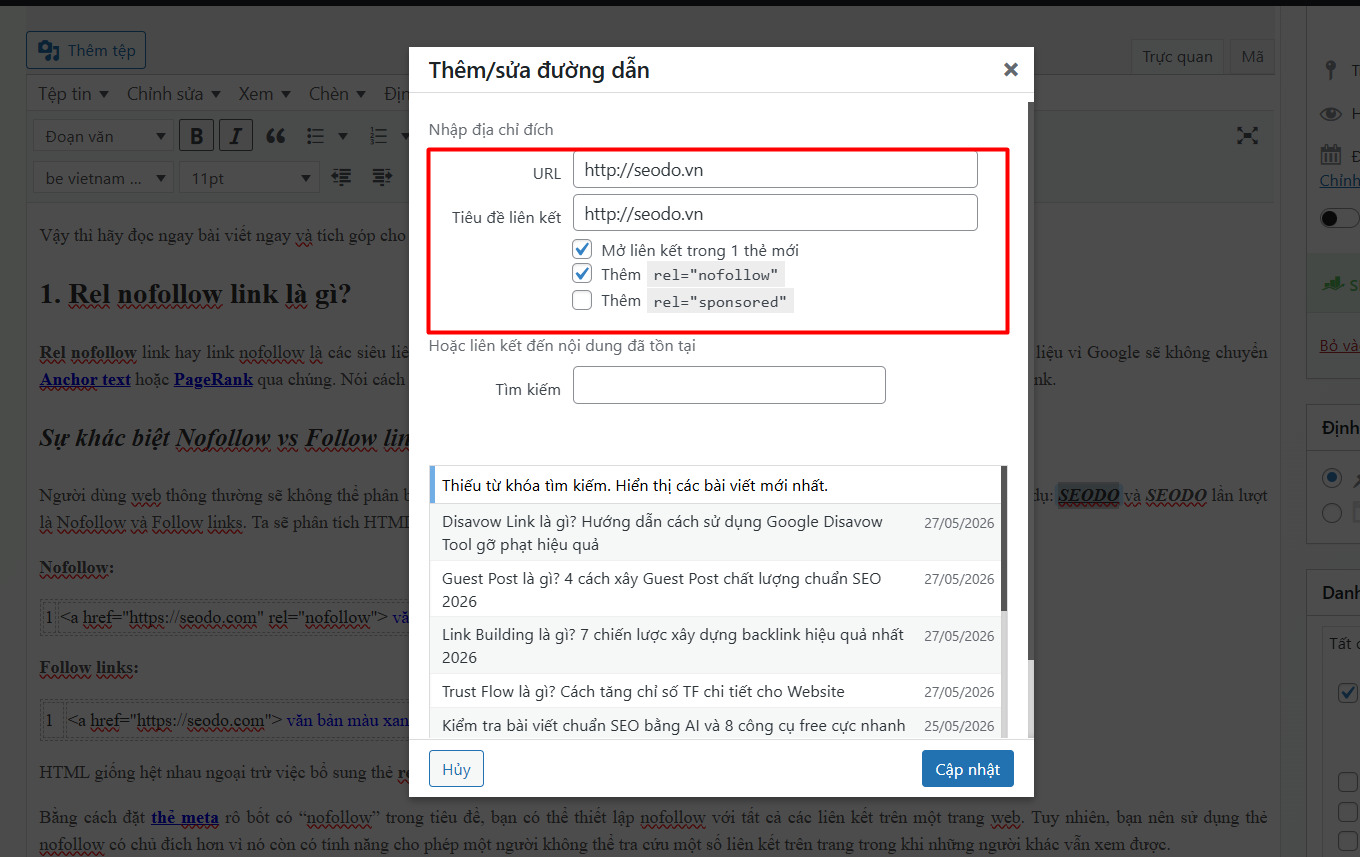Click the search results list scrollbar
The image size is (1360, 857).
[1004, 540]
